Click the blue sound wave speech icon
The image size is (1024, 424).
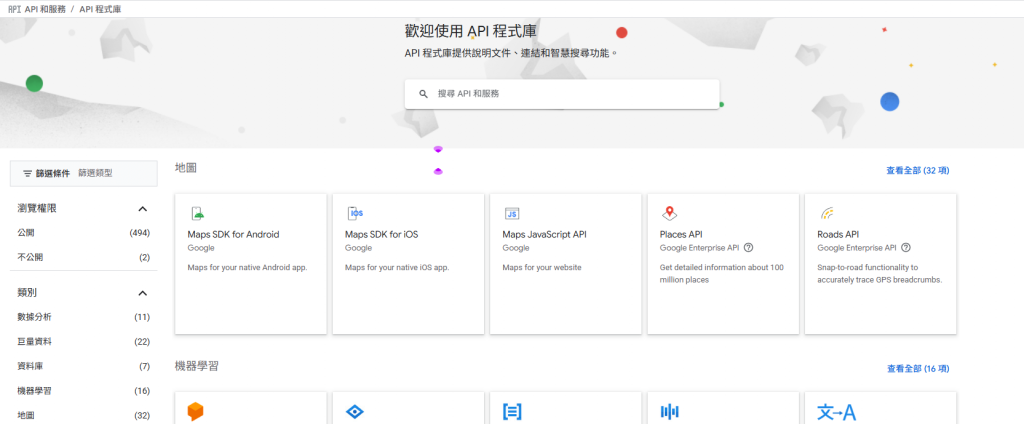tap(669, 412)
